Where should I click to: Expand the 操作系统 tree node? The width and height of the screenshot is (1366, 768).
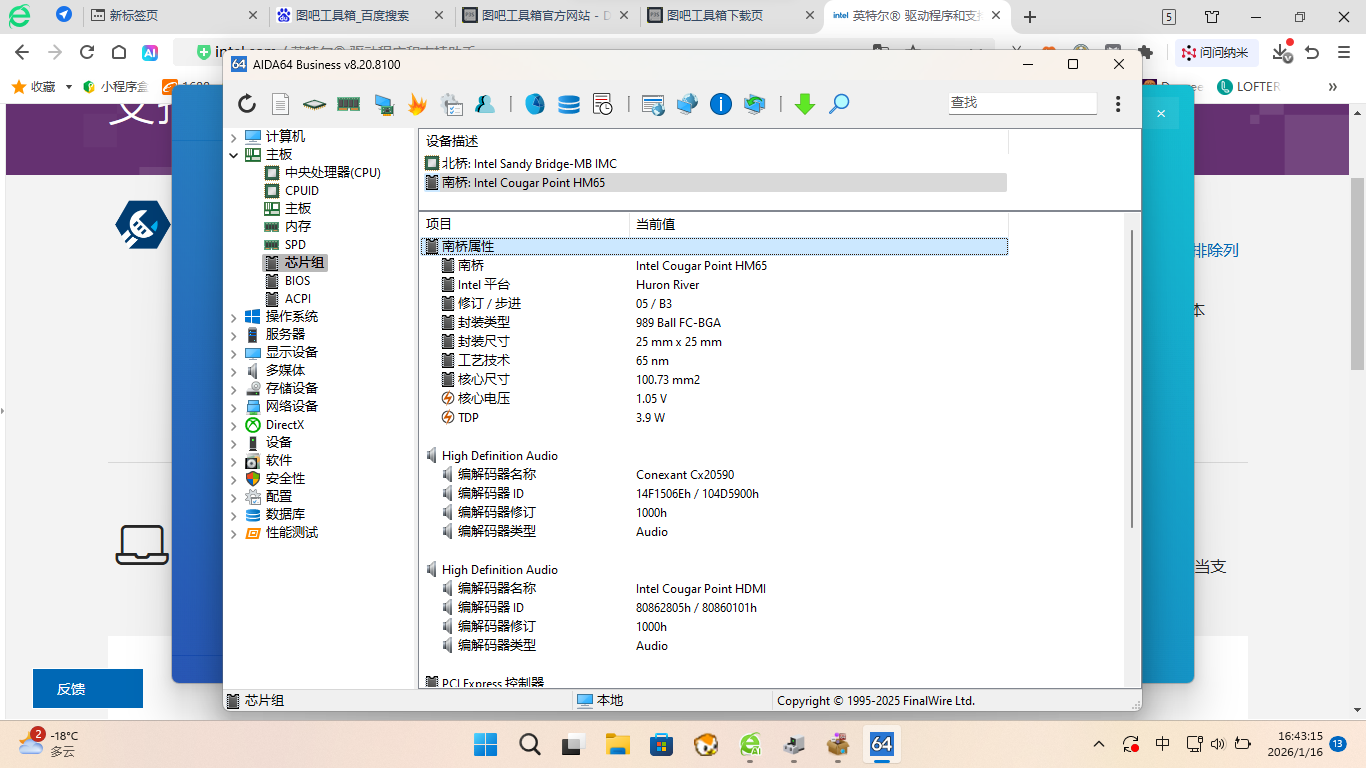234,317
